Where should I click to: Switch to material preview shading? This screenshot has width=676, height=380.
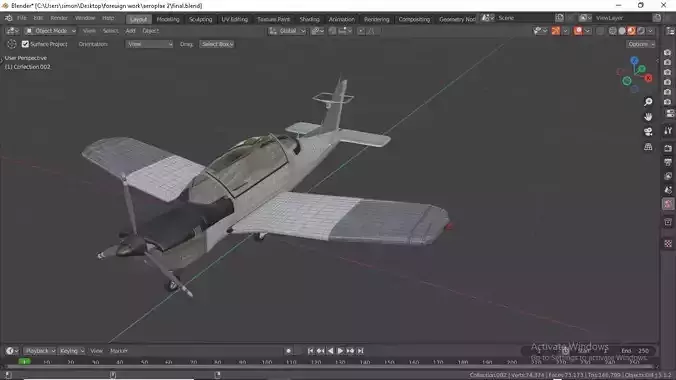point(631,31)
